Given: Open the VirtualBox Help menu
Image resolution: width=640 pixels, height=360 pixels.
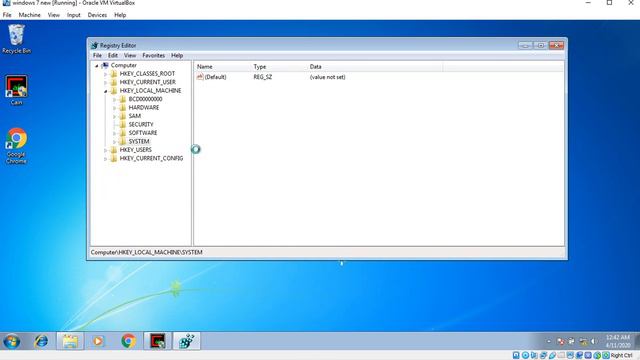Looking at the screenshot, I should 120,15.
